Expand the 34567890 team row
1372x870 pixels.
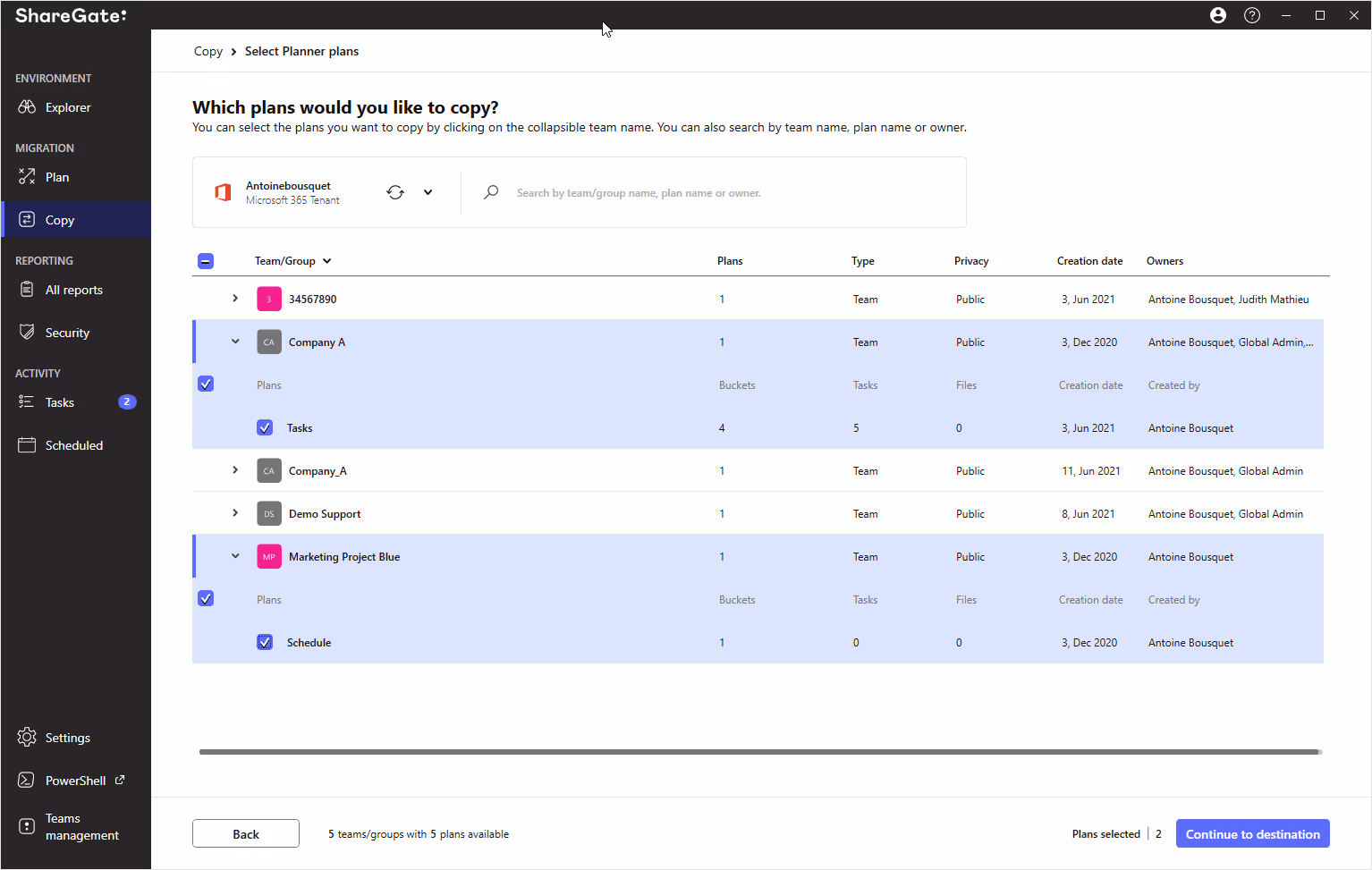[235, 298]
